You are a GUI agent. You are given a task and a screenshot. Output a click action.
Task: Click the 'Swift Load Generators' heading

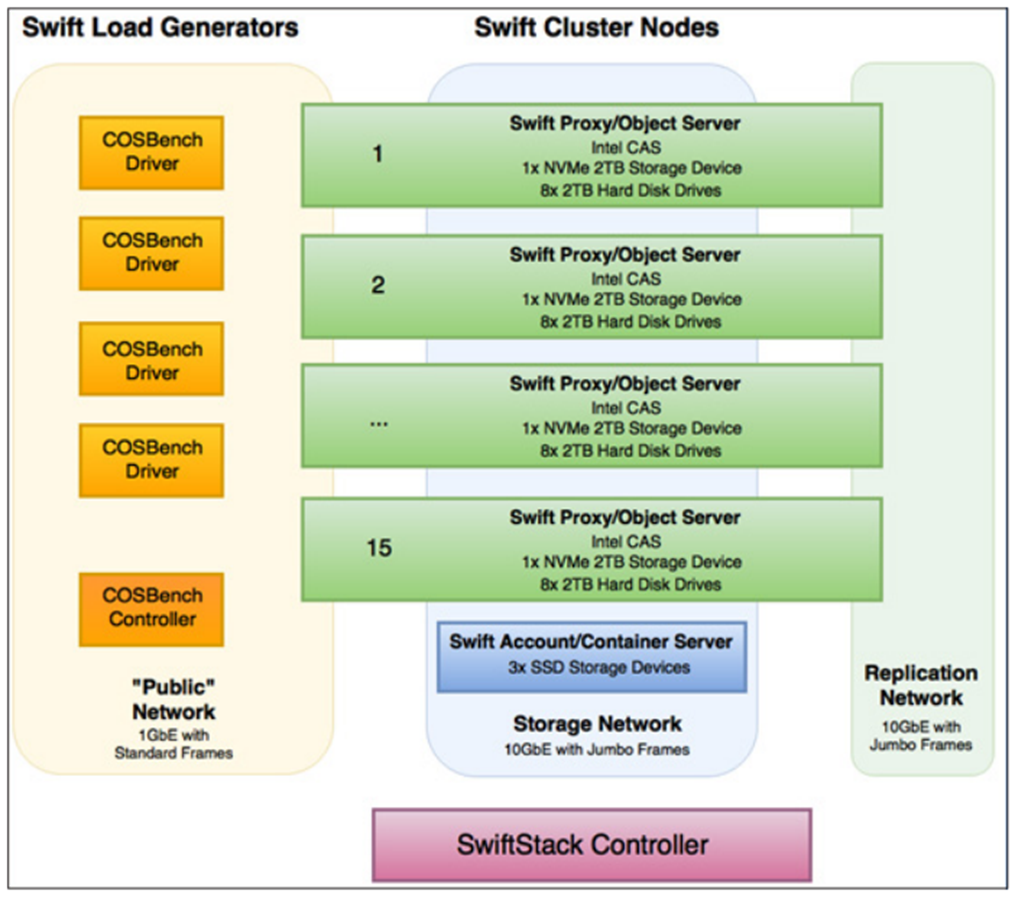pos(161,28)
